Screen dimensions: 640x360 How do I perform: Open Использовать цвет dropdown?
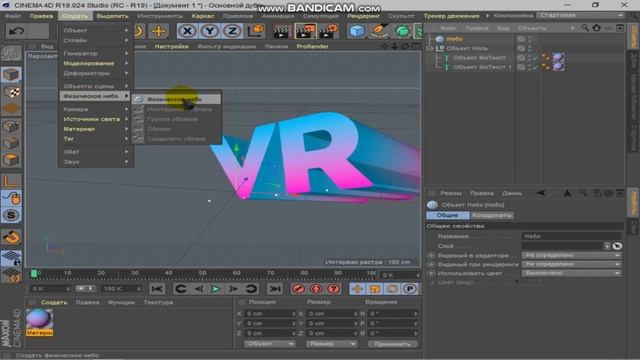tap(572, 273)
